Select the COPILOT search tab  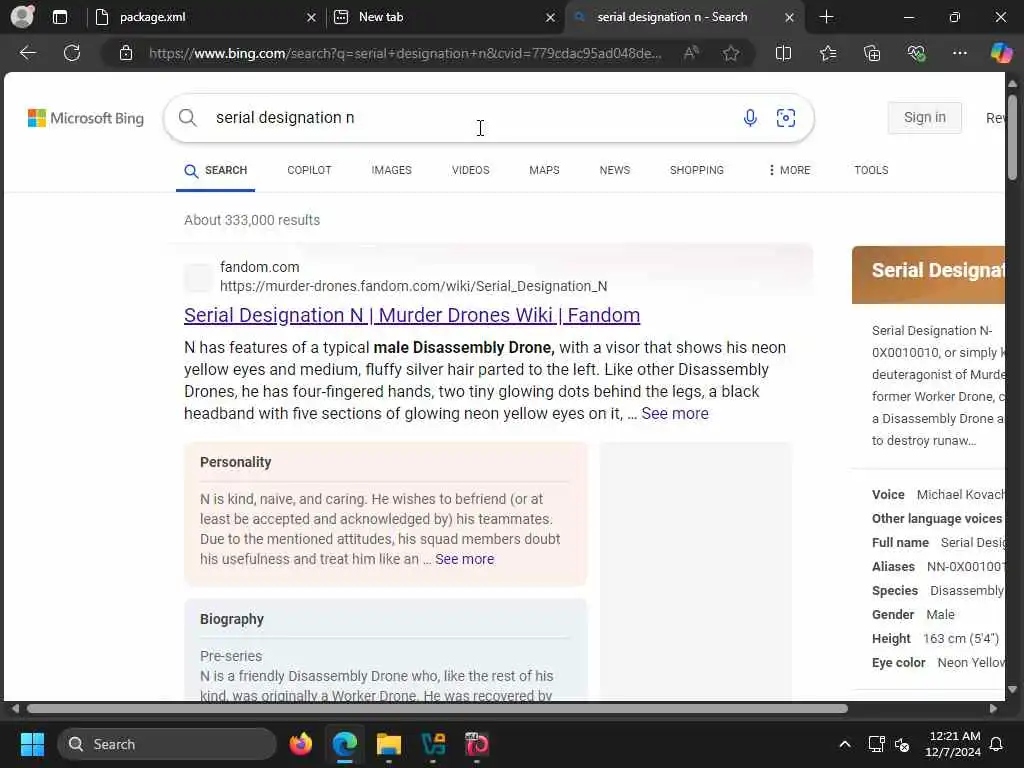(310, 170)
